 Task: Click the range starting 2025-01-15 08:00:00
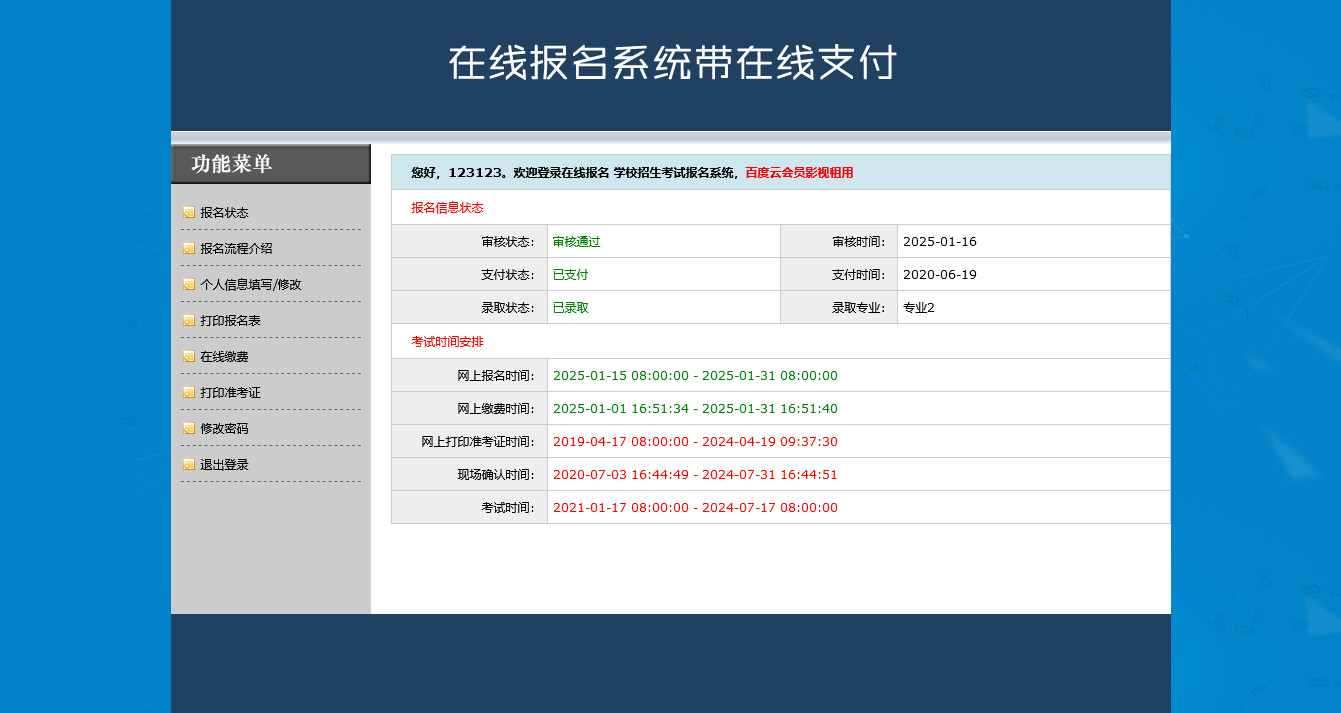pyautogui.click(x=695, y=376)
